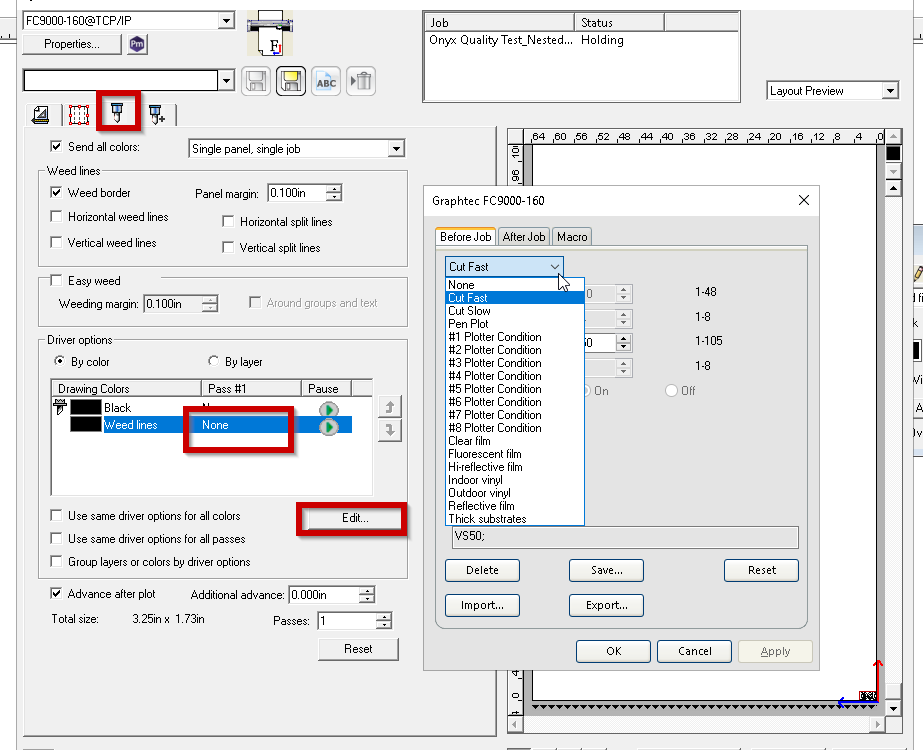Toggle pause icon for Black row

328,409
